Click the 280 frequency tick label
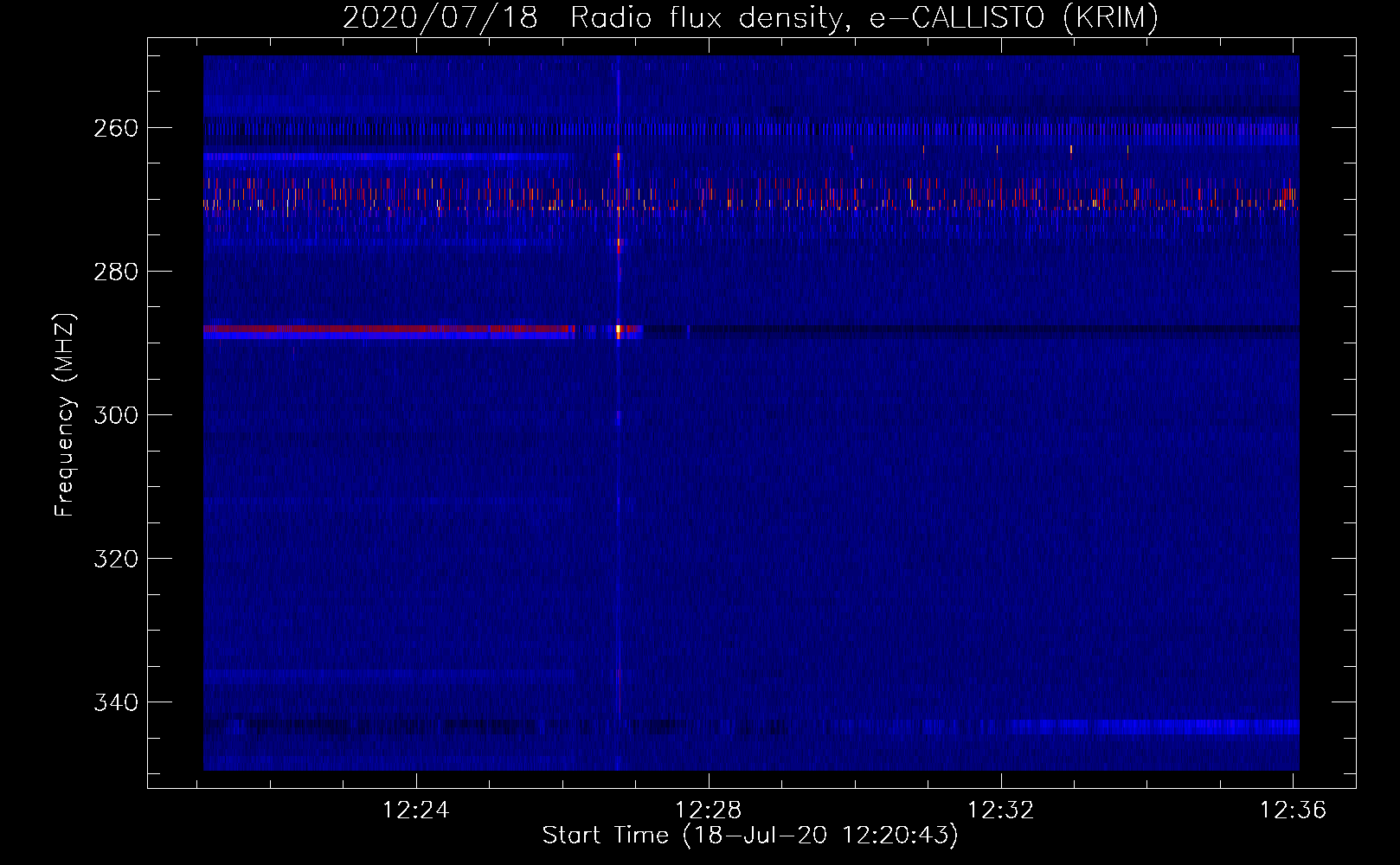Image resolution: width=1400 pixels, height=865 pixels. tap(116, 272)
